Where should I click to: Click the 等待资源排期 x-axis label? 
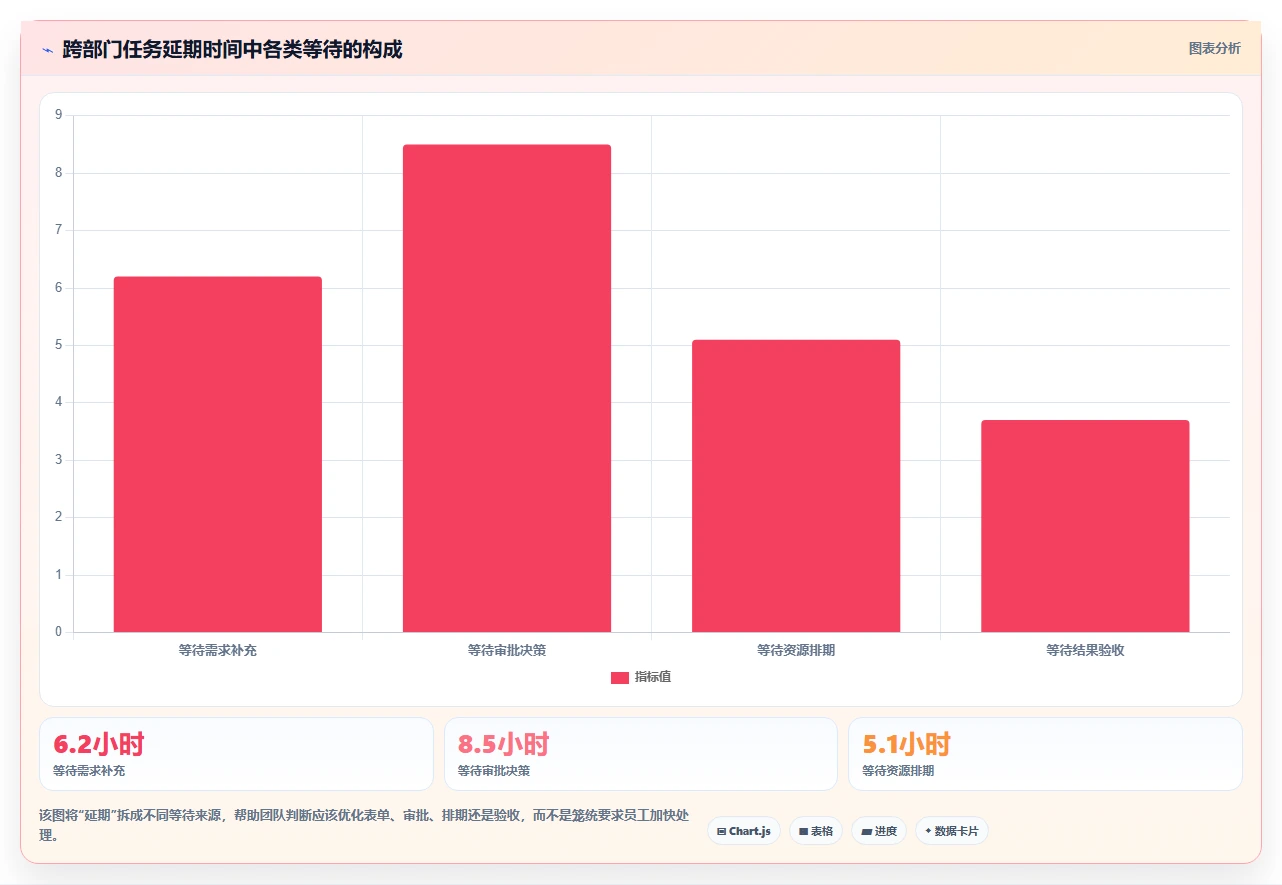coord(796,650)
